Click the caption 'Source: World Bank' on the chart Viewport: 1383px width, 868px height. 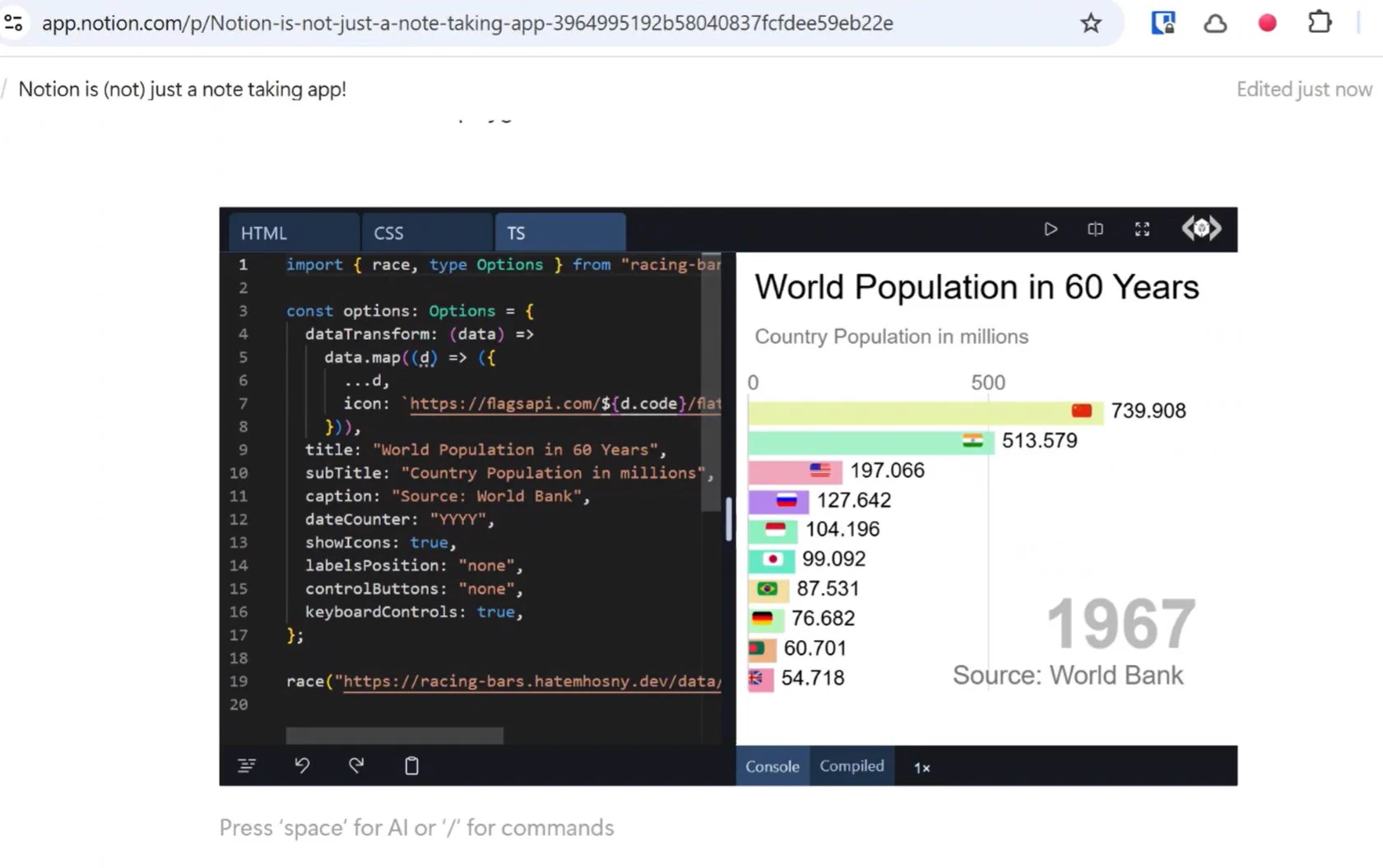(x=1068, y=675)
